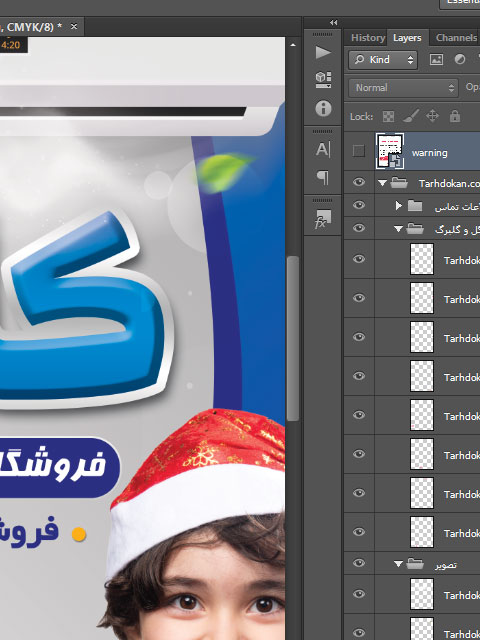Switch to the Layers tab
The height and width of the screenshot is (640, 480).
(x=407, y=38)
